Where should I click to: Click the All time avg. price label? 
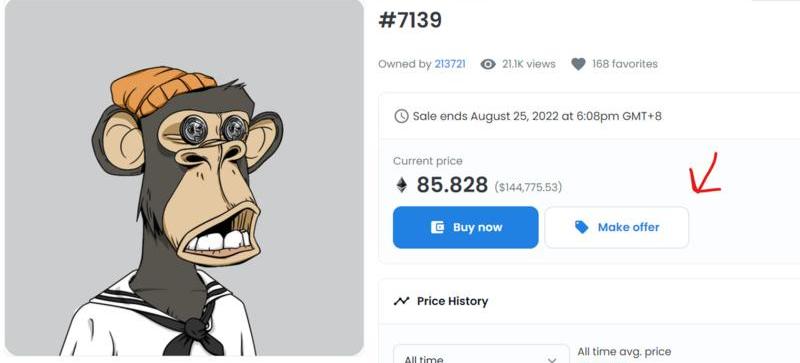(x=624, y=352)
